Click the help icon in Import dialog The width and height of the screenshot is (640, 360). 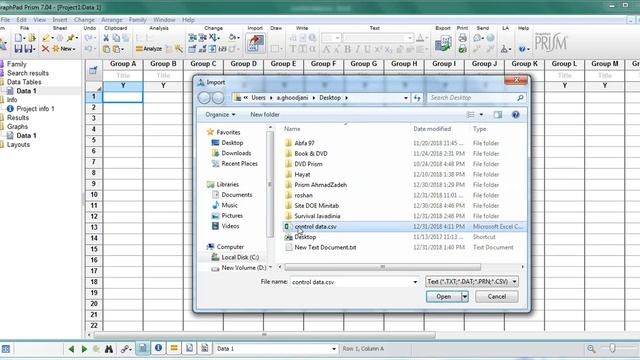516,115
